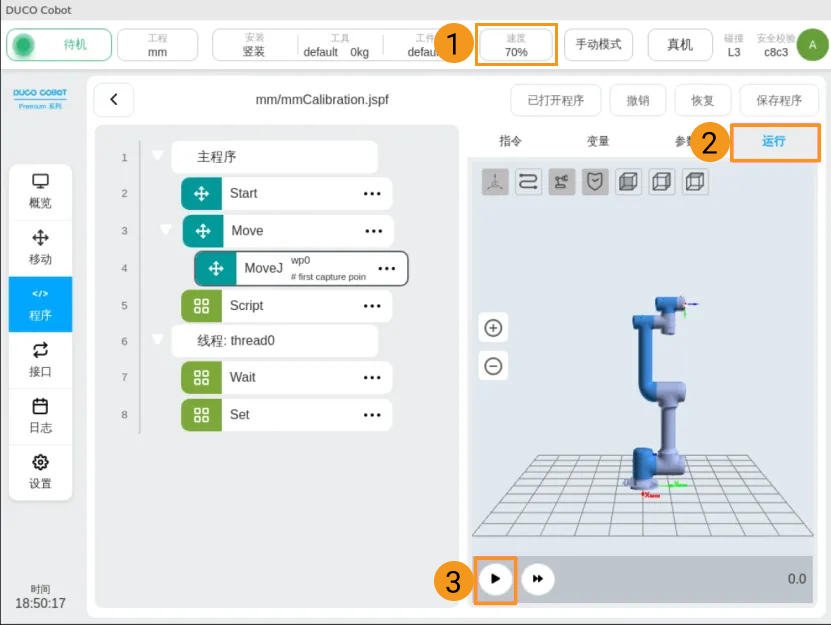This screenshot has width=831, height=625.
Task: Zoom out the 3D robot view
Action: pos(493,366)
